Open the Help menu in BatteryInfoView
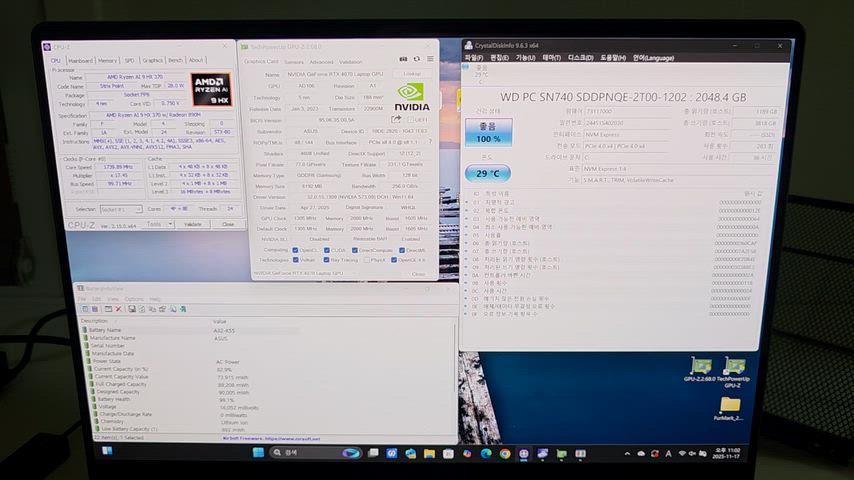The width and height of the screenshot is (854, 480). [x=155, y=299]
